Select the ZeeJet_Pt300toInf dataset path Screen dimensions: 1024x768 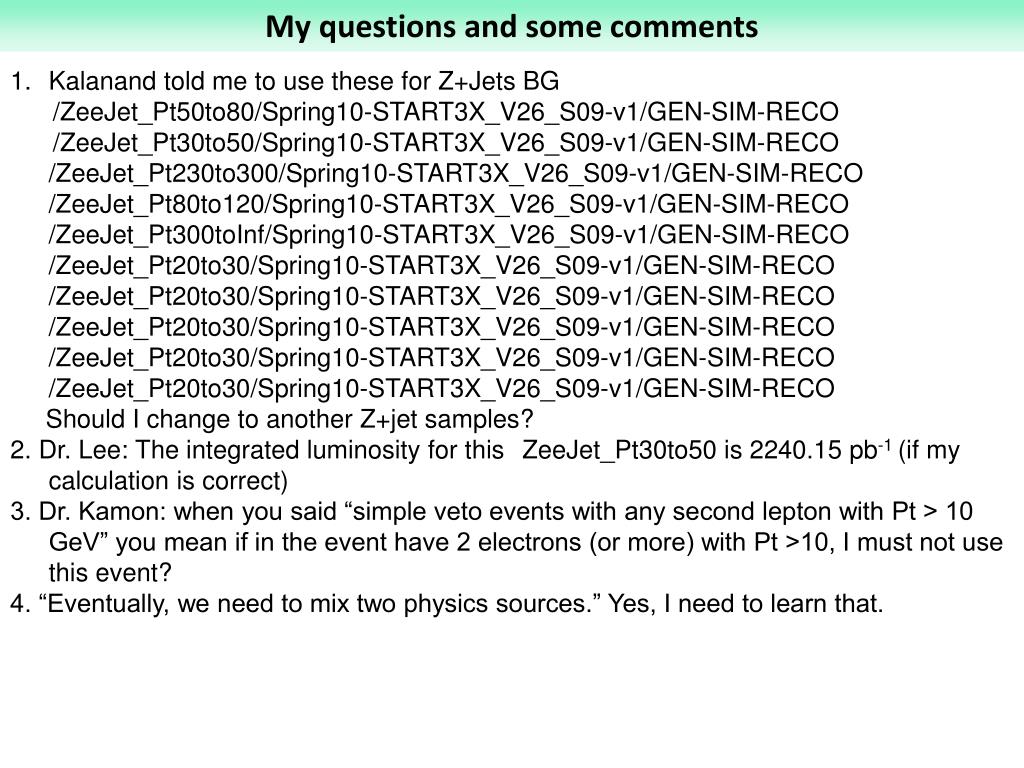pos(448,235)
